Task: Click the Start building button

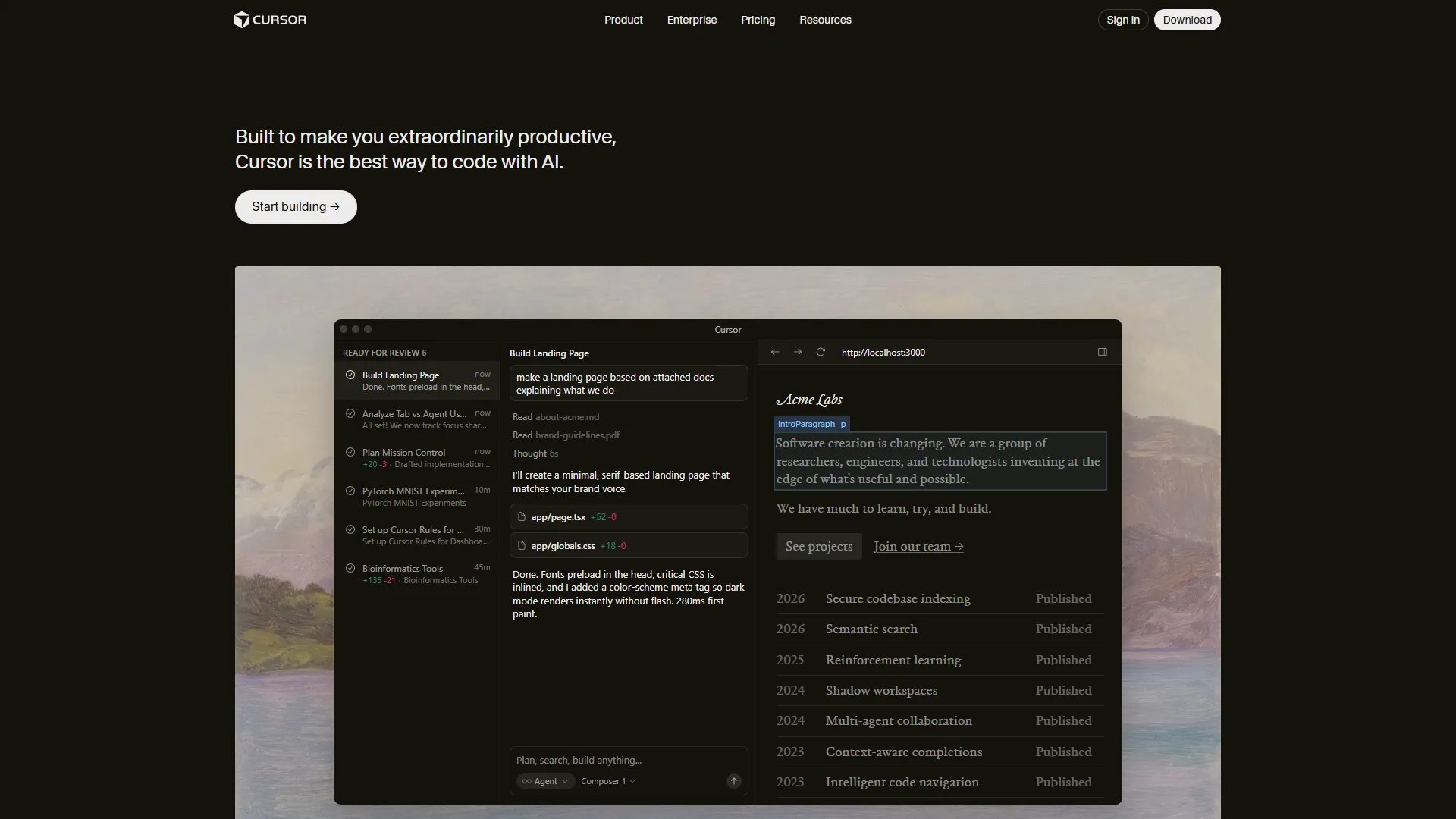Action: [x=296, y=207]
